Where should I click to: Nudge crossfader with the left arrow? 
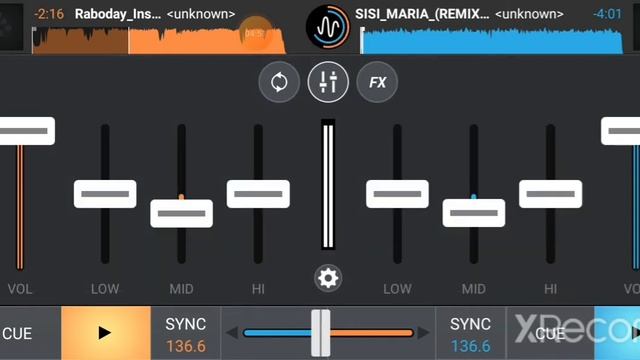pyautogui.click(x=232, y=333)
